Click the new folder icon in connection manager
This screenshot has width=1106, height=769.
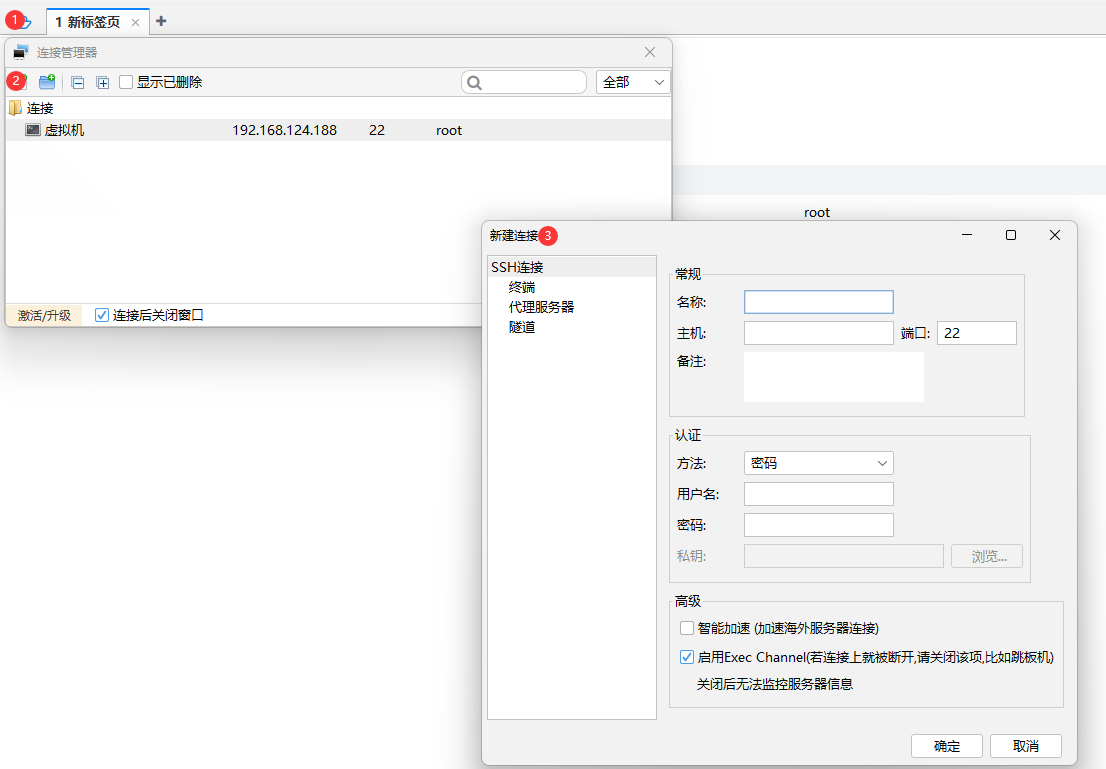click(47, 82)
